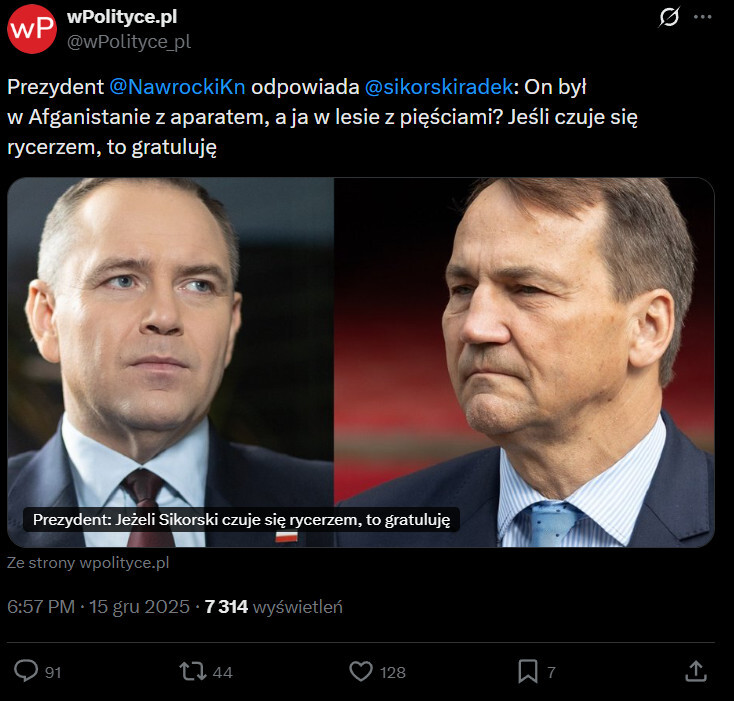This screenshot has width=734, height=701.
Task: Like the post with the heart icon
Action: click(x=361, y=671)
